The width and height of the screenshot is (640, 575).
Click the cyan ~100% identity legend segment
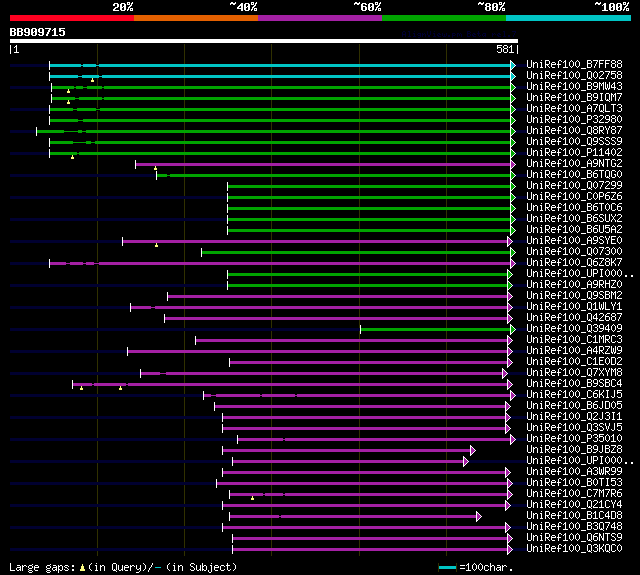[x=569, y=18]
